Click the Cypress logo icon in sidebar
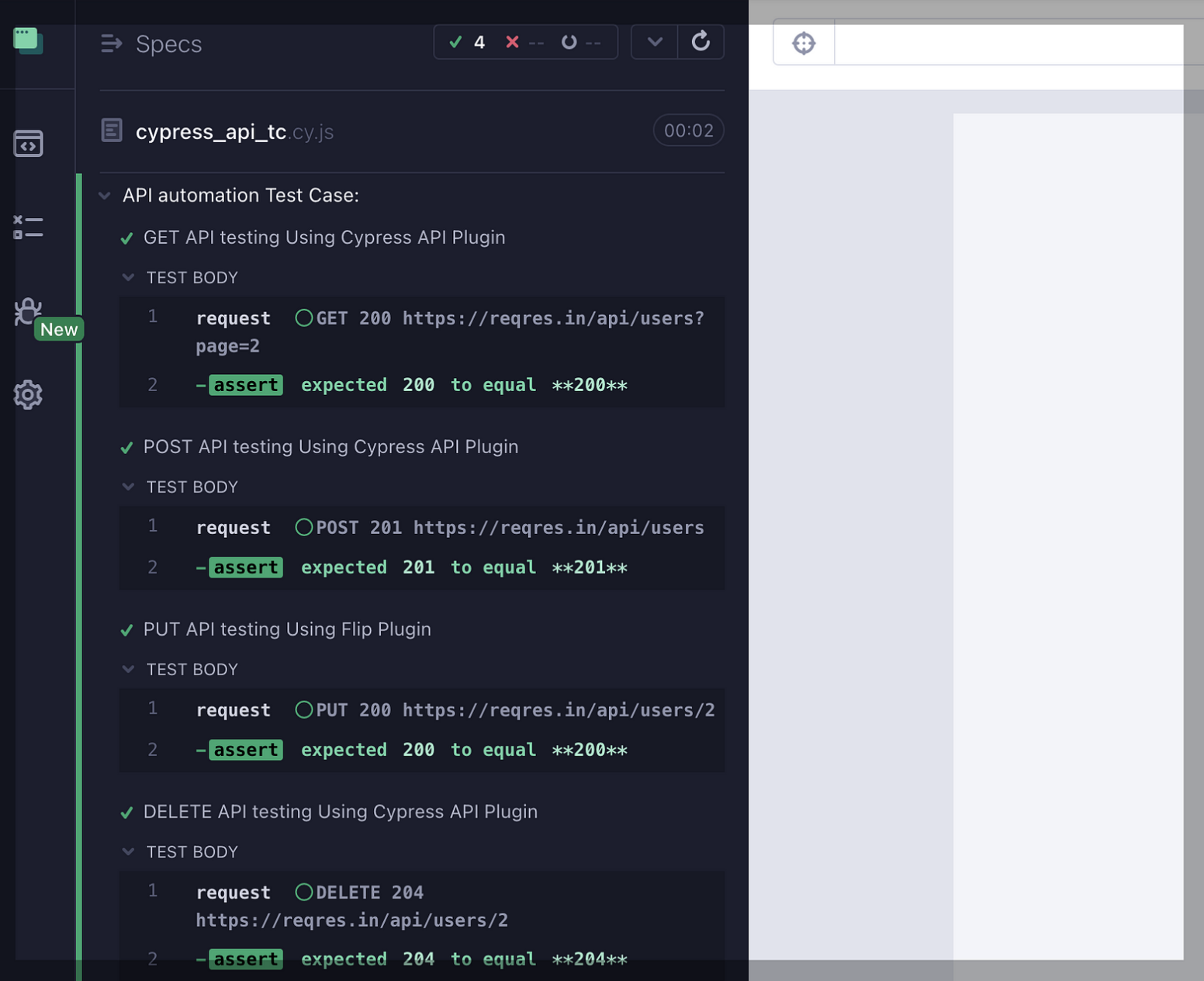The image size is (1204, 981). tap(28, 40)
